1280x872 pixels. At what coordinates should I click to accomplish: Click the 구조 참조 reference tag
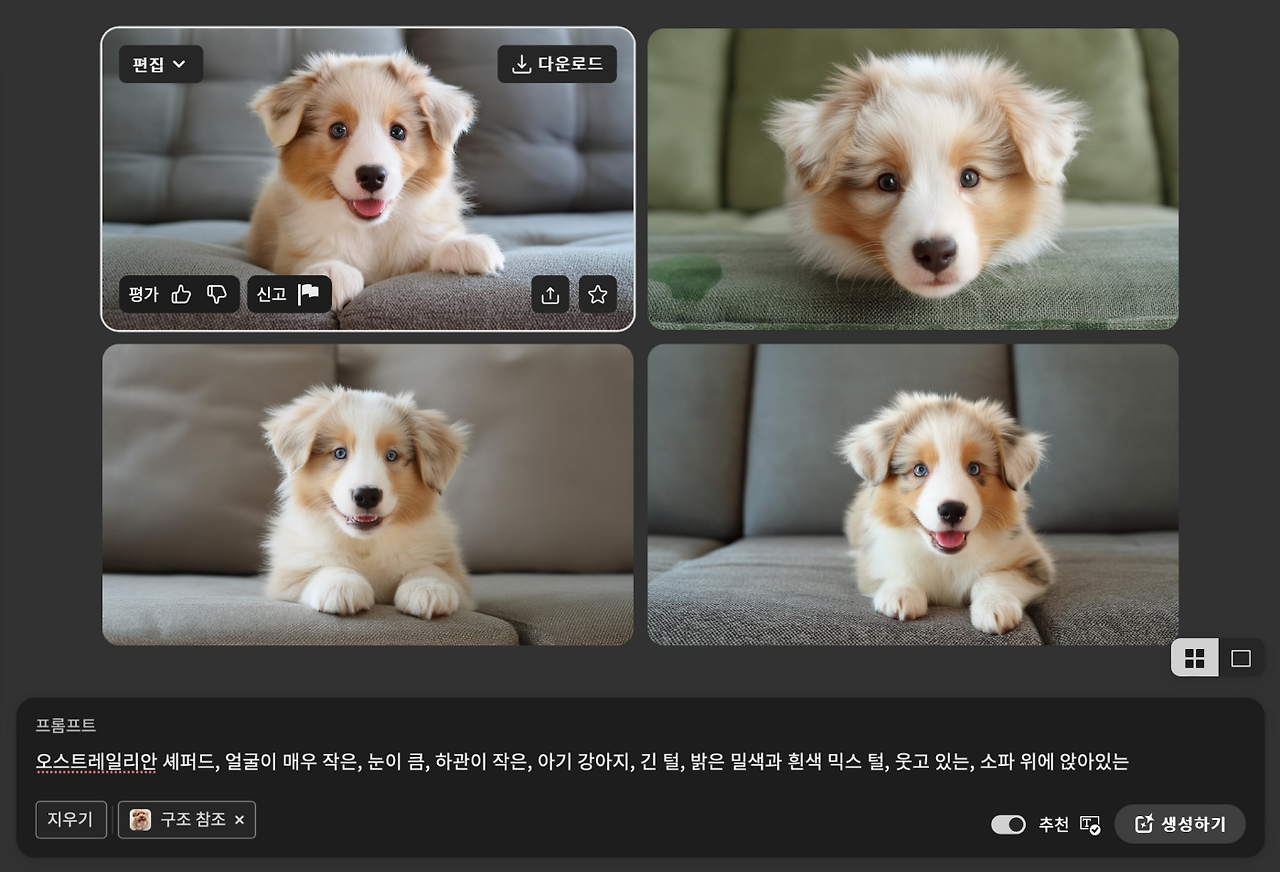(x=195, y=819)
